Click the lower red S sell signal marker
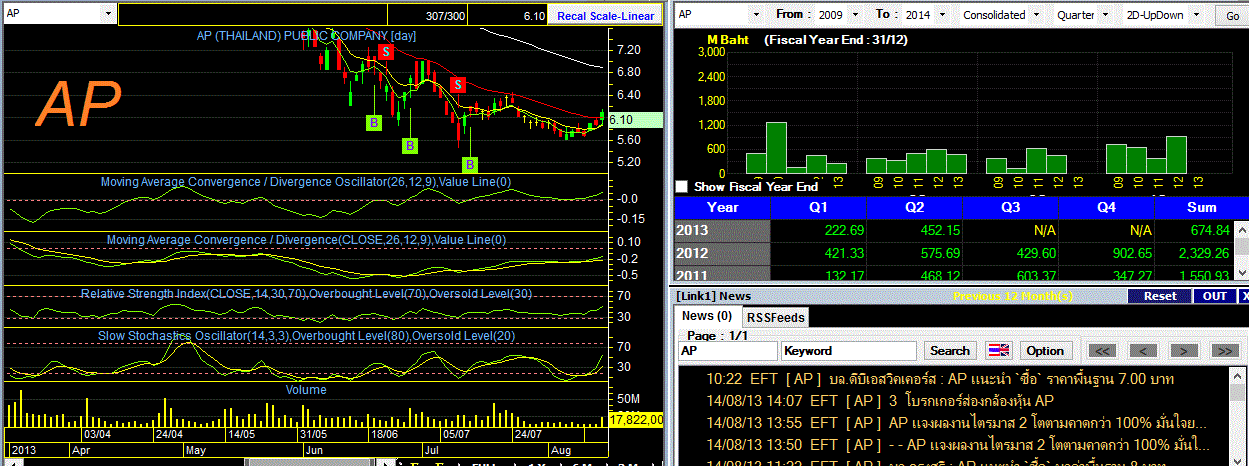Viewport: 1249px width, 466px height. (x=457, y=84)
